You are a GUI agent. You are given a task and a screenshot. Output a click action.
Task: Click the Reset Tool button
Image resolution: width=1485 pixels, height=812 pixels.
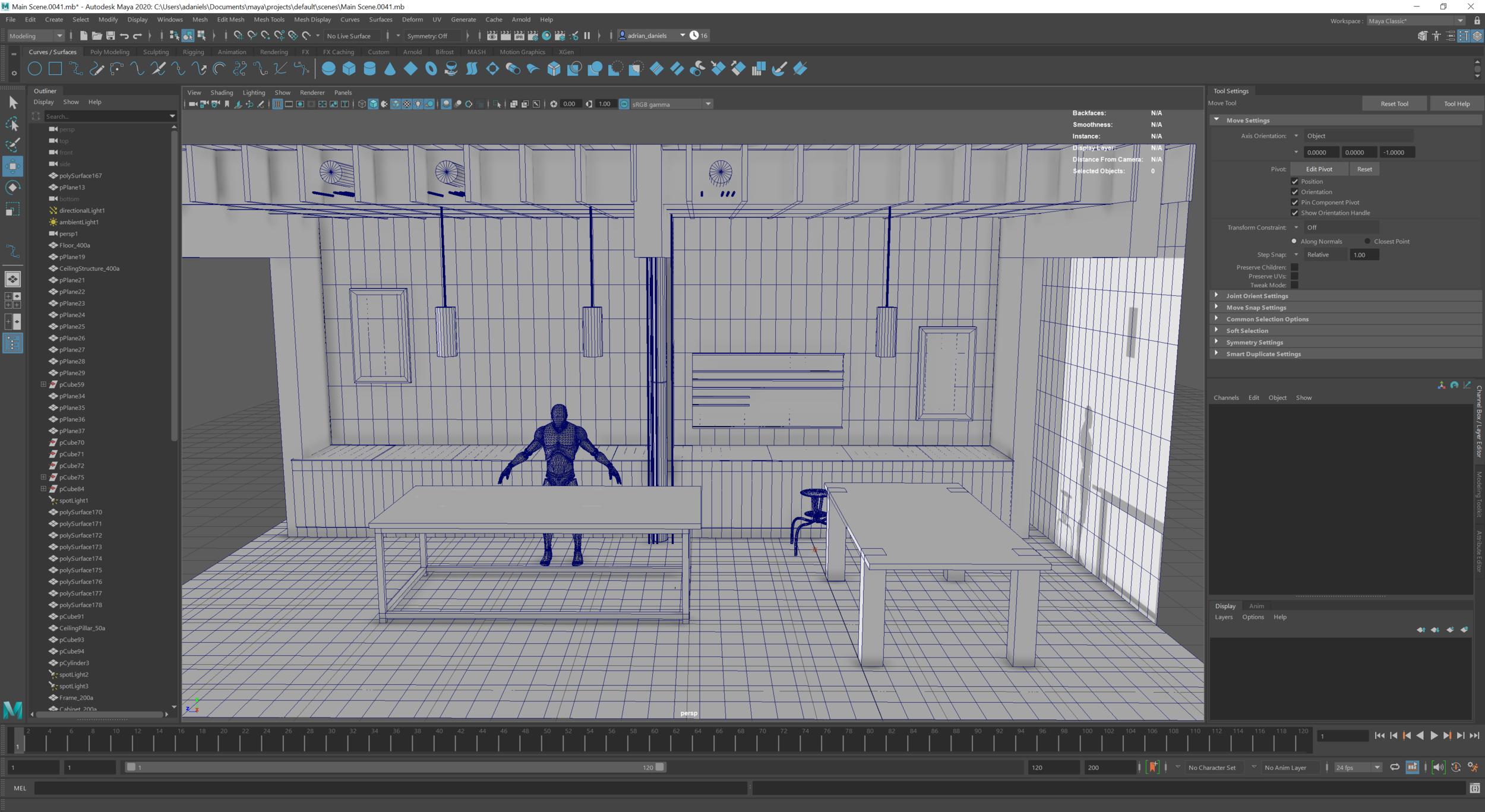tap(1394, 104)
